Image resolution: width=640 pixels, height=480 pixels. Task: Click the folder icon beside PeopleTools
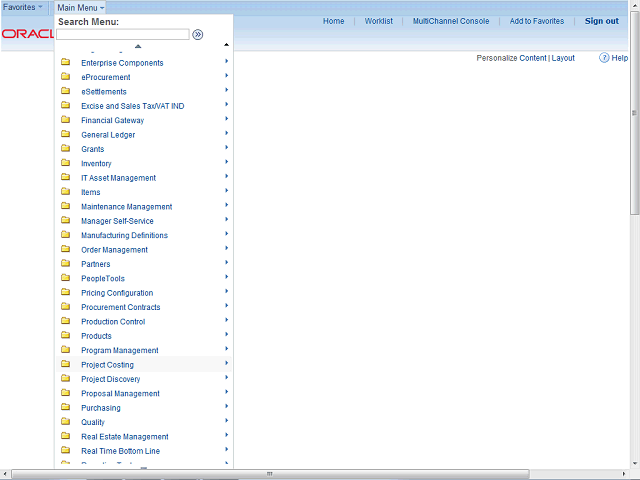[65, 278]
